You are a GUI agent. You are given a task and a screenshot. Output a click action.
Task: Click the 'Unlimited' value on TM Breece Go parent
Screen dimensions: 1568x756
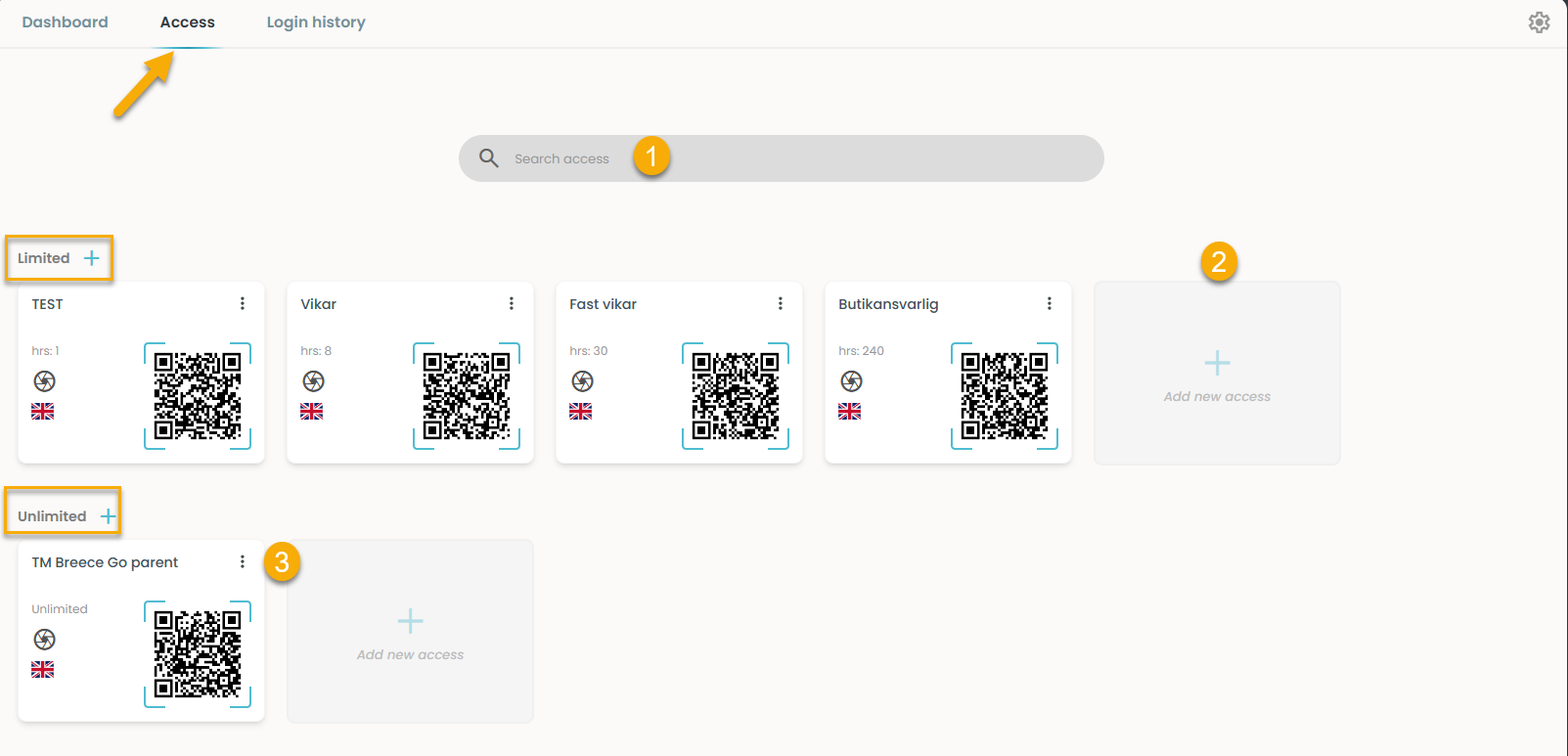point(60,609)
